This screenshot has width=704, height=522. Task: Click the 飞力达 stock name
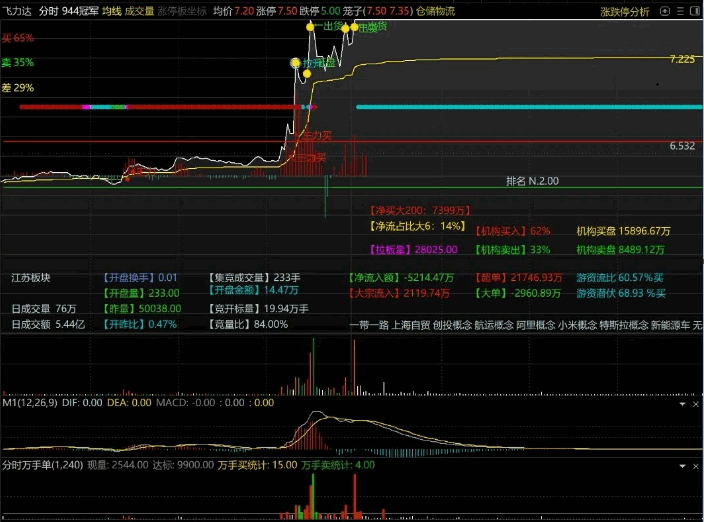pos(17,11)
